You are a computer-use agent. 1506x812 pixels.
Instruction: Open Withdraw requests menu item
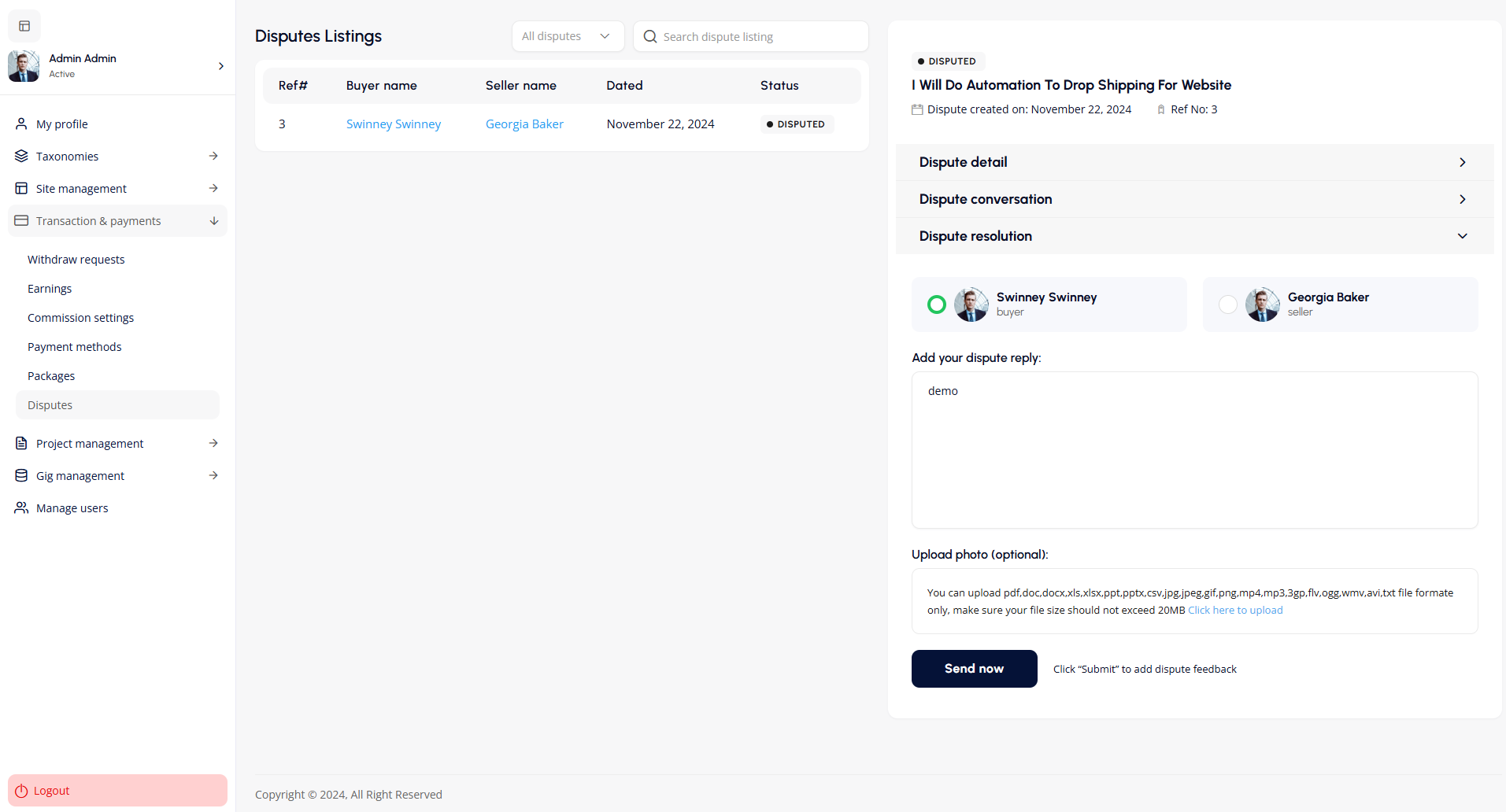point(76,260)
